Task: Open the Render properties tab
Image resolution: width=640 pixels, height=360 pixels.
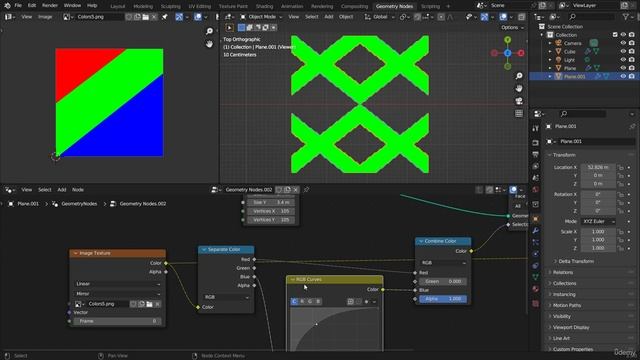Action: pyautogui.click(x=536, y=143)
